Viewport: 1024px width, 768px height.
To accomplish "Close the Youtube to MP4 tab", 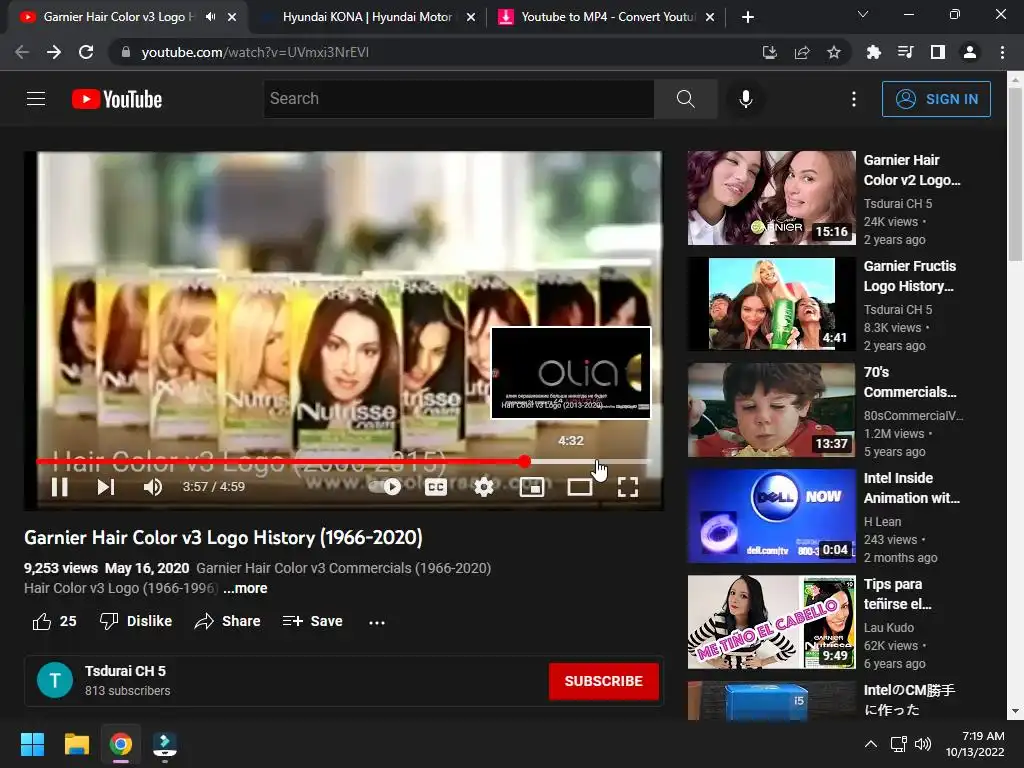I will pyautogui.click(x=711, y=17).
